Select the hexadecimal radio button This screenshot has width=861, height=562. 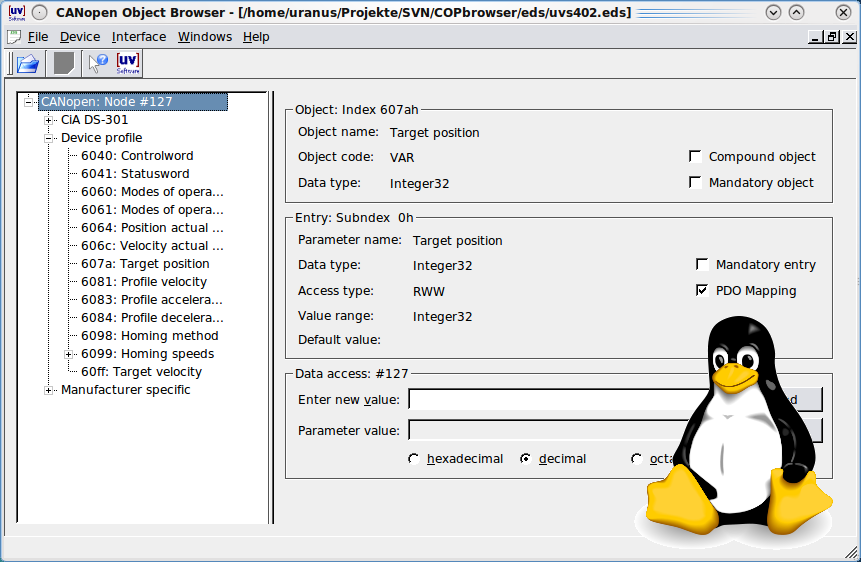[x=414, y=459]
